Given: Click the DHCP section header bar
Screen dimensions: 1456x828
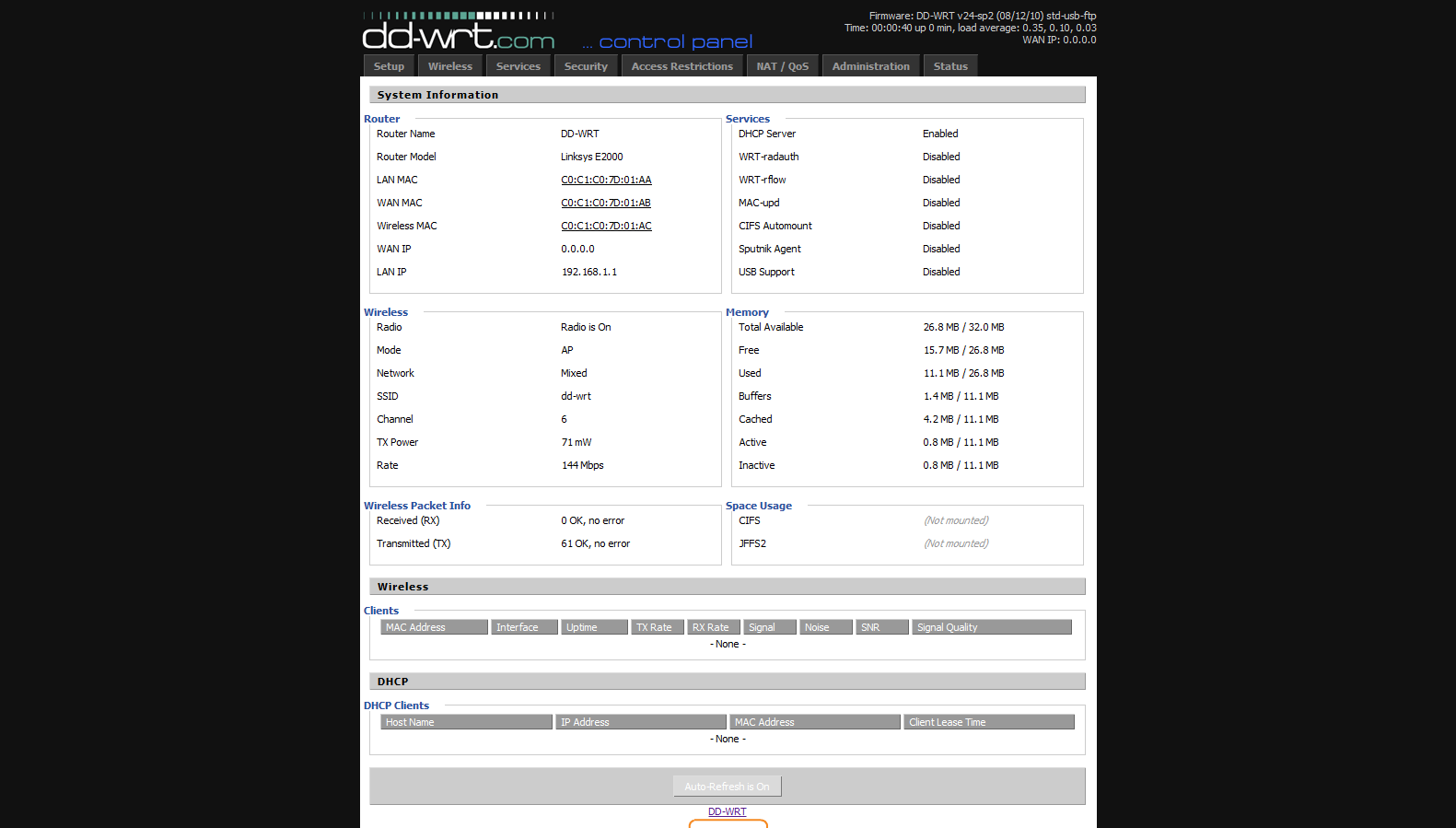Looking at the screenshot, I should (728, 682).
